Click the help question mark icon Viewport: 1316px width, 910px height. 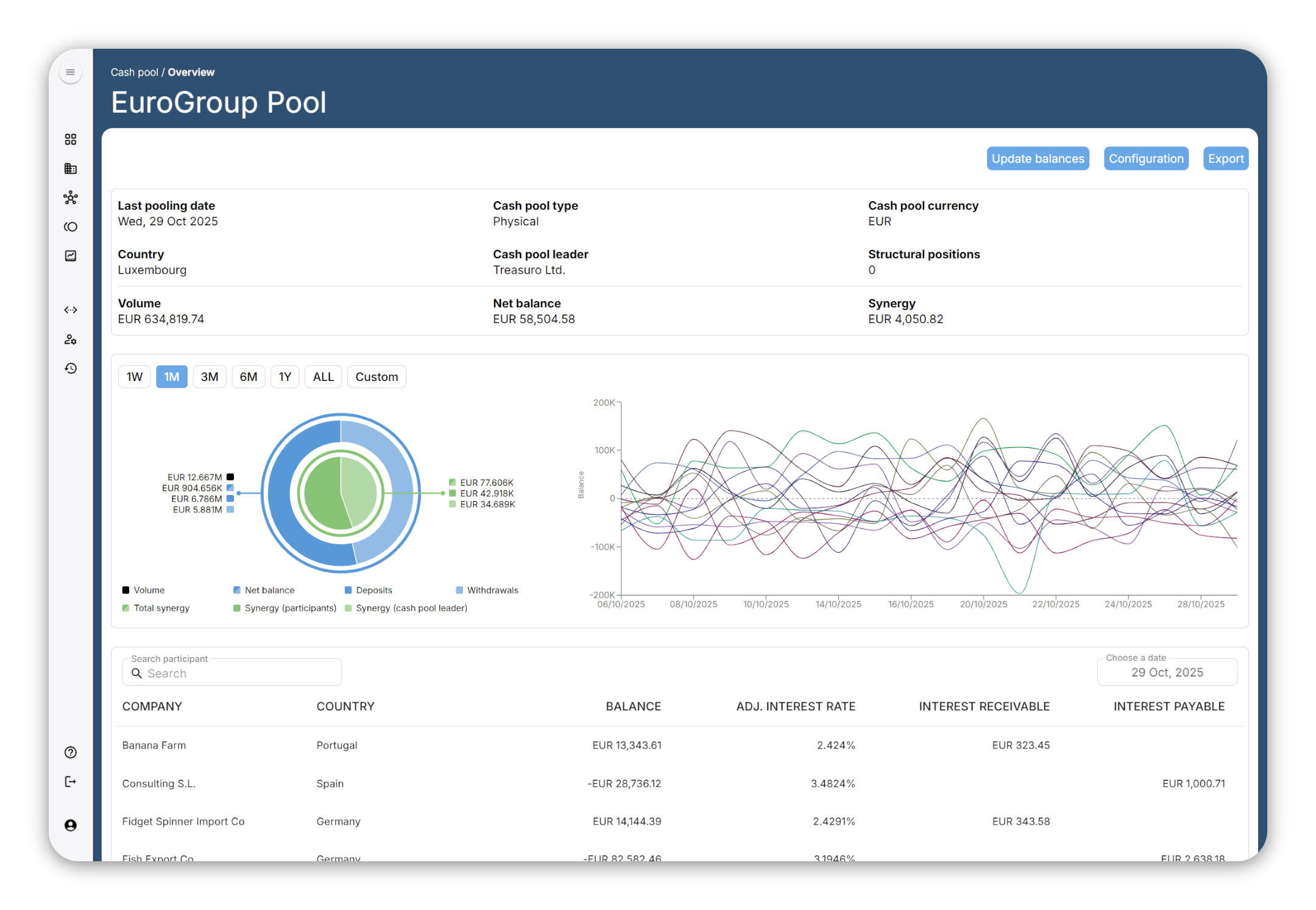click(x=71, y=752)
